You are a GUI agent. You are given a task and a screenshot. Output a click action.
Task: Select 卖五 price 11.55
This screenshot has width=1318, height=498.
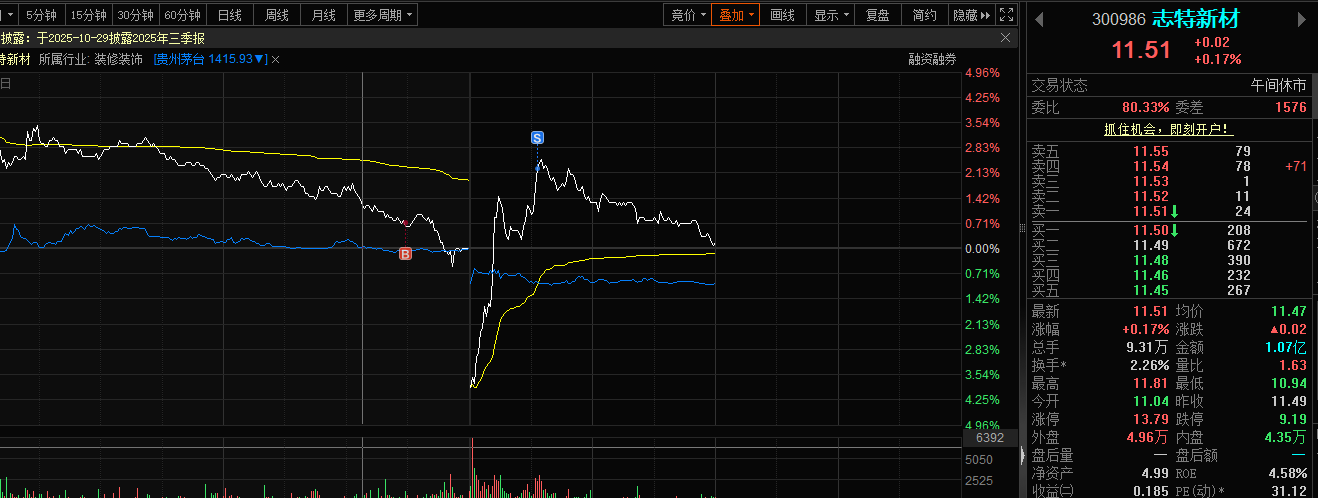(x=1150, y=151)
